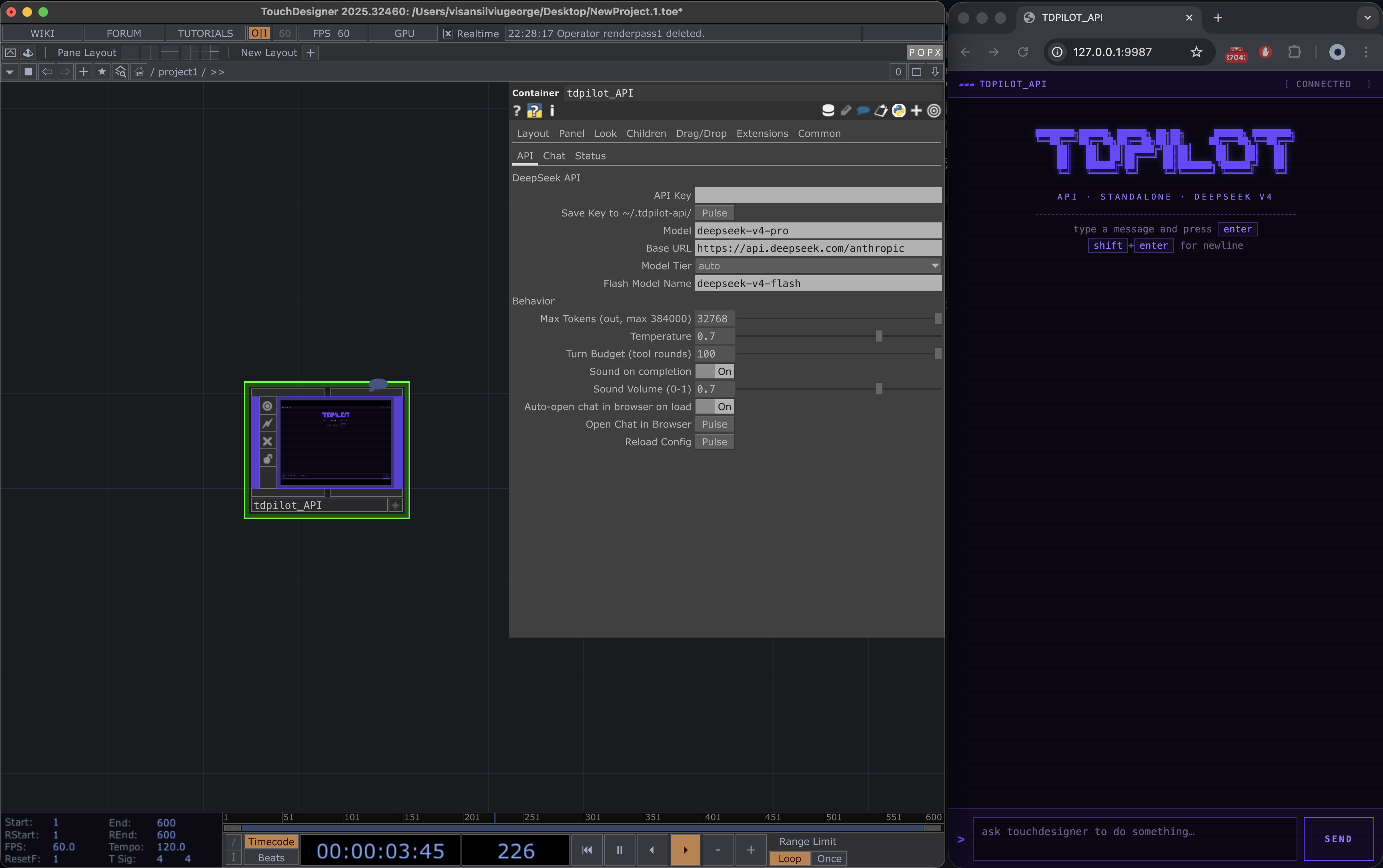Open the Common parameter page
This screenshot has height=868, width=1383.
point(819,133)
